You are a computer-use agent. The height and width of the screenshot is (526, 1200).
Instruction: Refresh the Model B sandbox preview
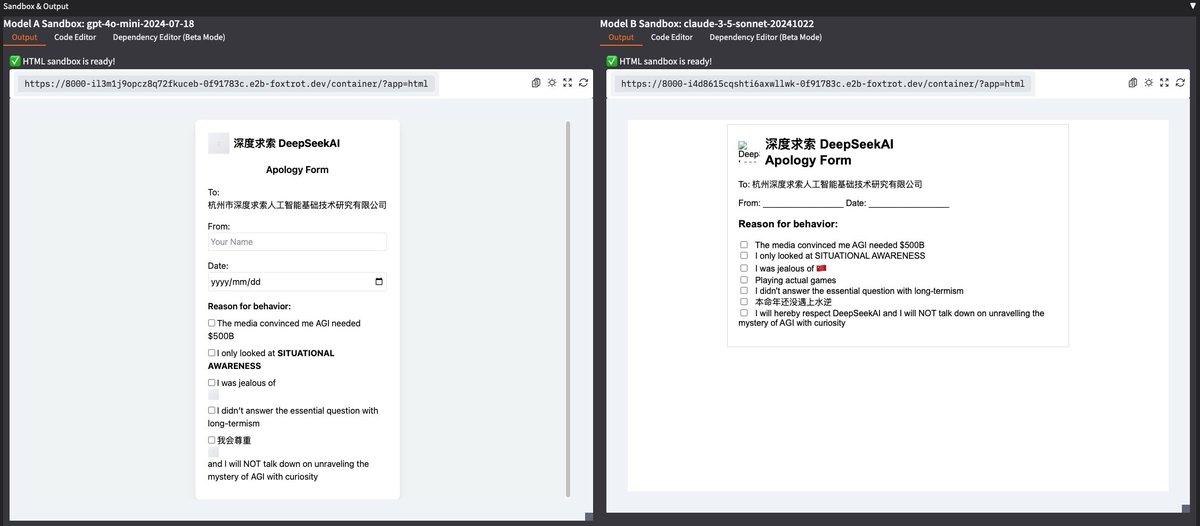click(x=1180, y=83)
